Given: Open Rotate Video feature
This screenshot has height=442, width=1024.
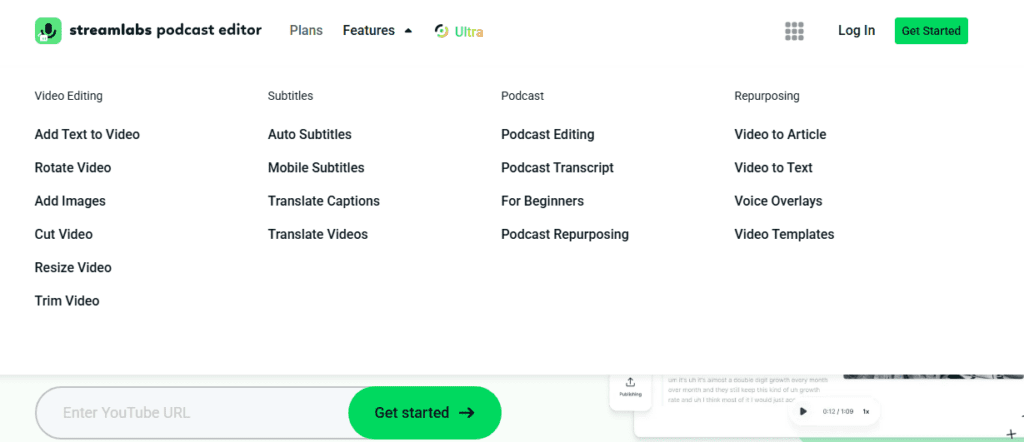Looking at the screenshot, I should pos(72,168).
